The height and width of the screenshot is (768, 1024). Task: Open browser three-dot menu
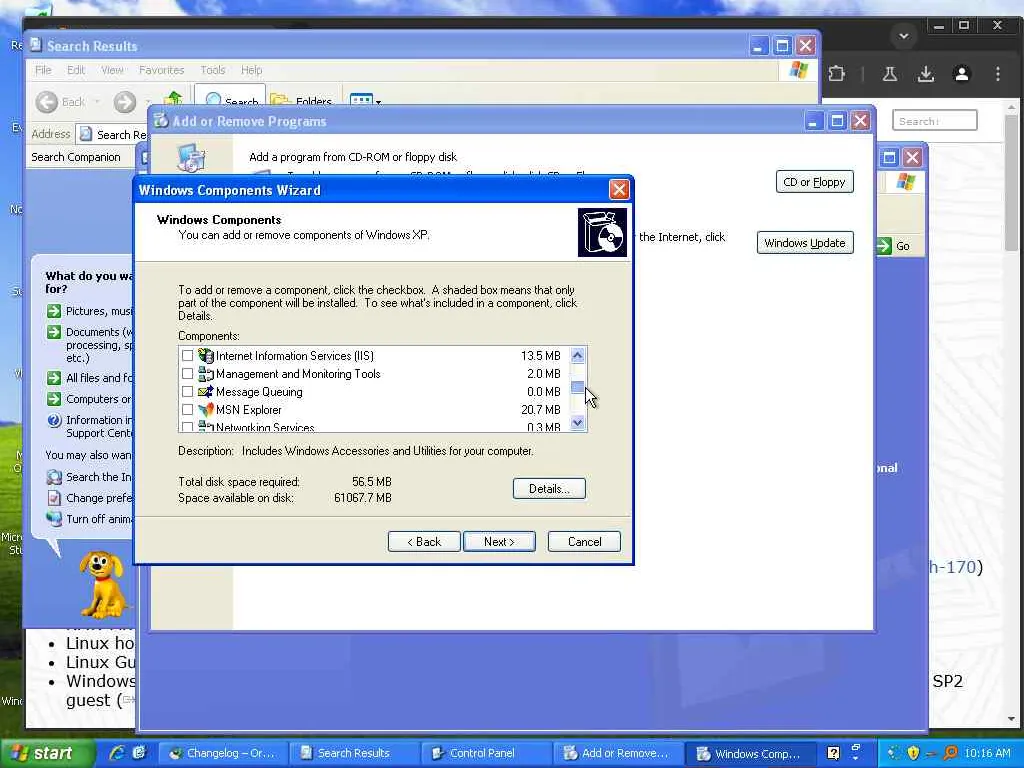(997, 74)
